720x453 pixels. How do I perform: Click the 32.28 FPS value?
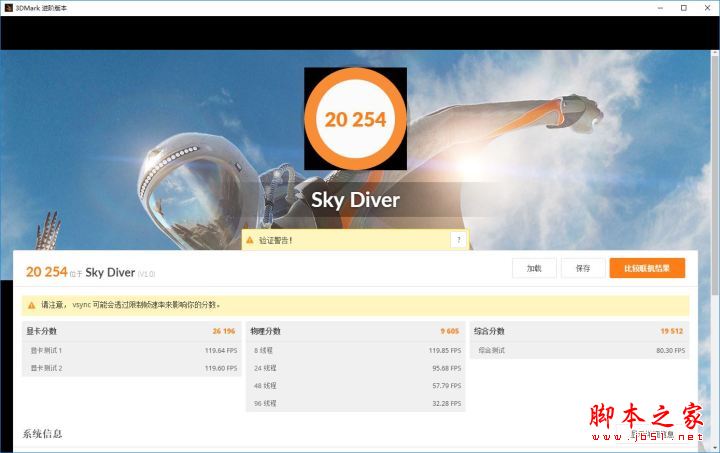pyautogui.click(x=447, y=403)
